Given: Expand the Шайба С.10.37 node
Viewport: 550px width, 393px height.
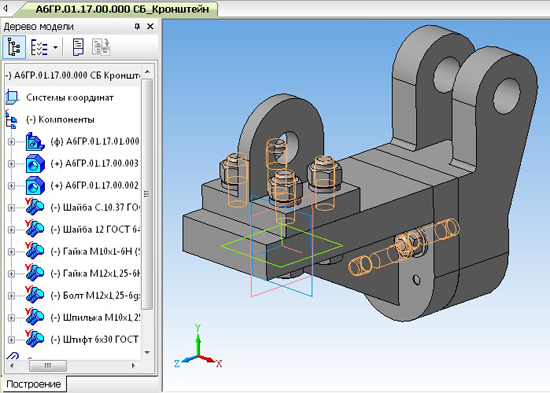Looking at the screenshot, I should click(11, 208).
